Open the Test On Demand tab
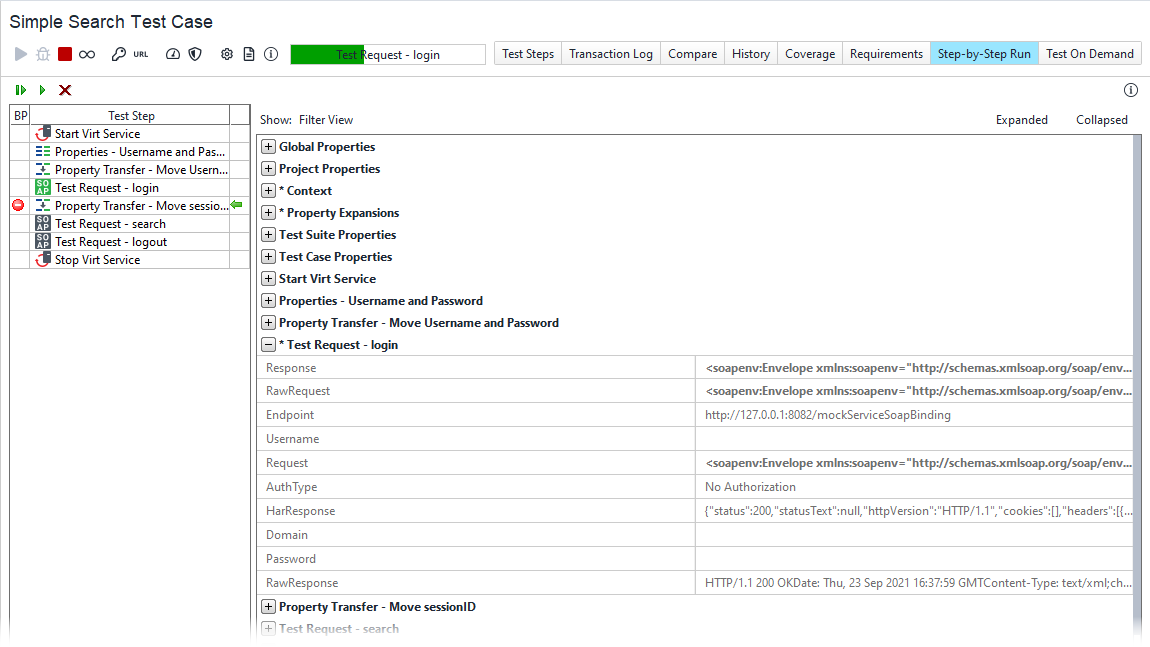This screenshot has height=647, width=1150. coord(1089,53)
